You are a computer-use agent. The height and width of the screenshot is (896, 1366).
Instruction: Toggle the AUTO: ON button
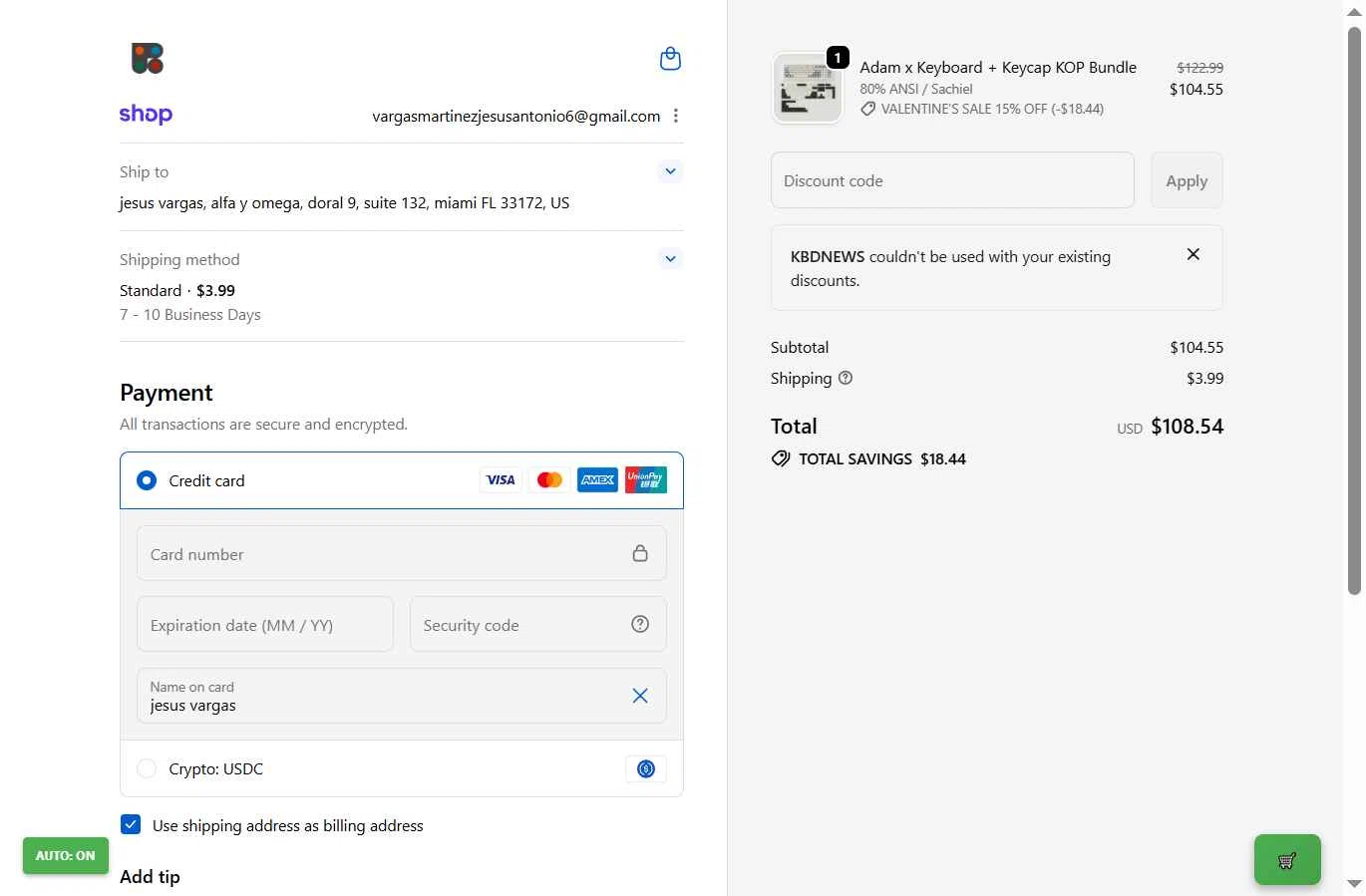(66, 855)
